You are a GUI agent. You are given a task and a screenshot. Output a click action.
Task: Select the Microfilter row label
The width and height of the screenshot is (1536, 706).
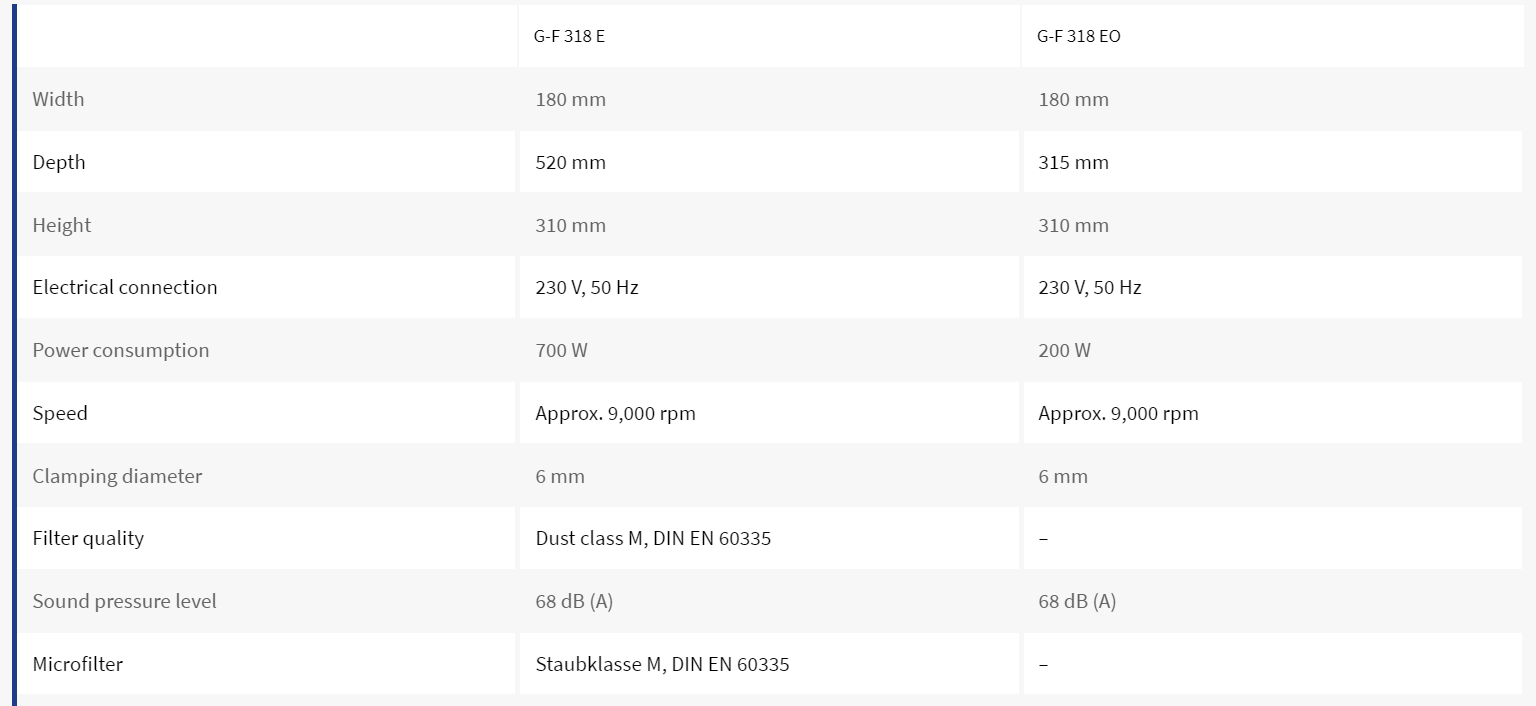pyautogui.click(x=77, y=664)
